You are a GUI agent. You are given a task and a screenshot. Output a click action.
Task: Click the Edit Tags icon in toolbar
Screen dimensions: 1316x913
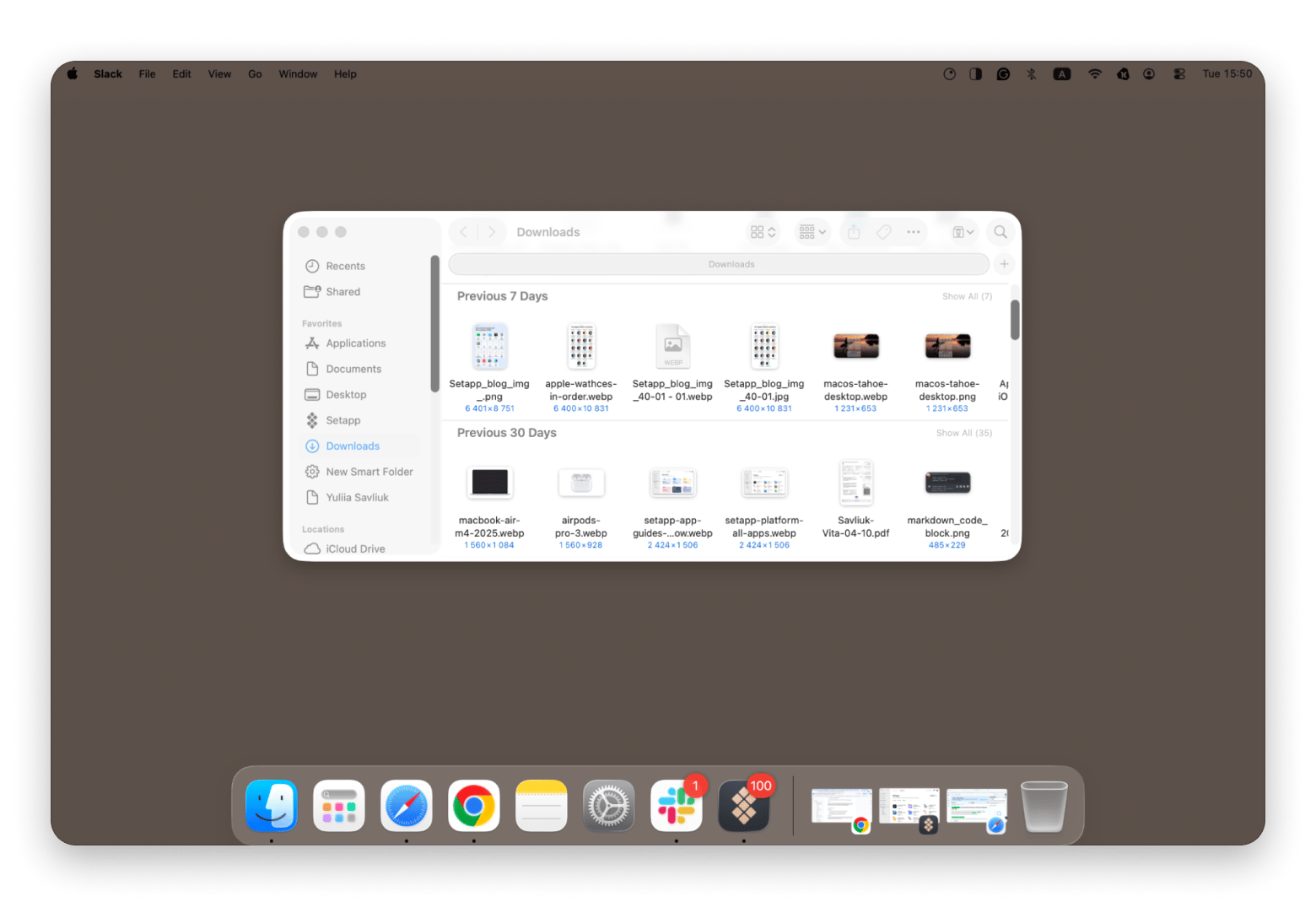(x=883, y=232)
